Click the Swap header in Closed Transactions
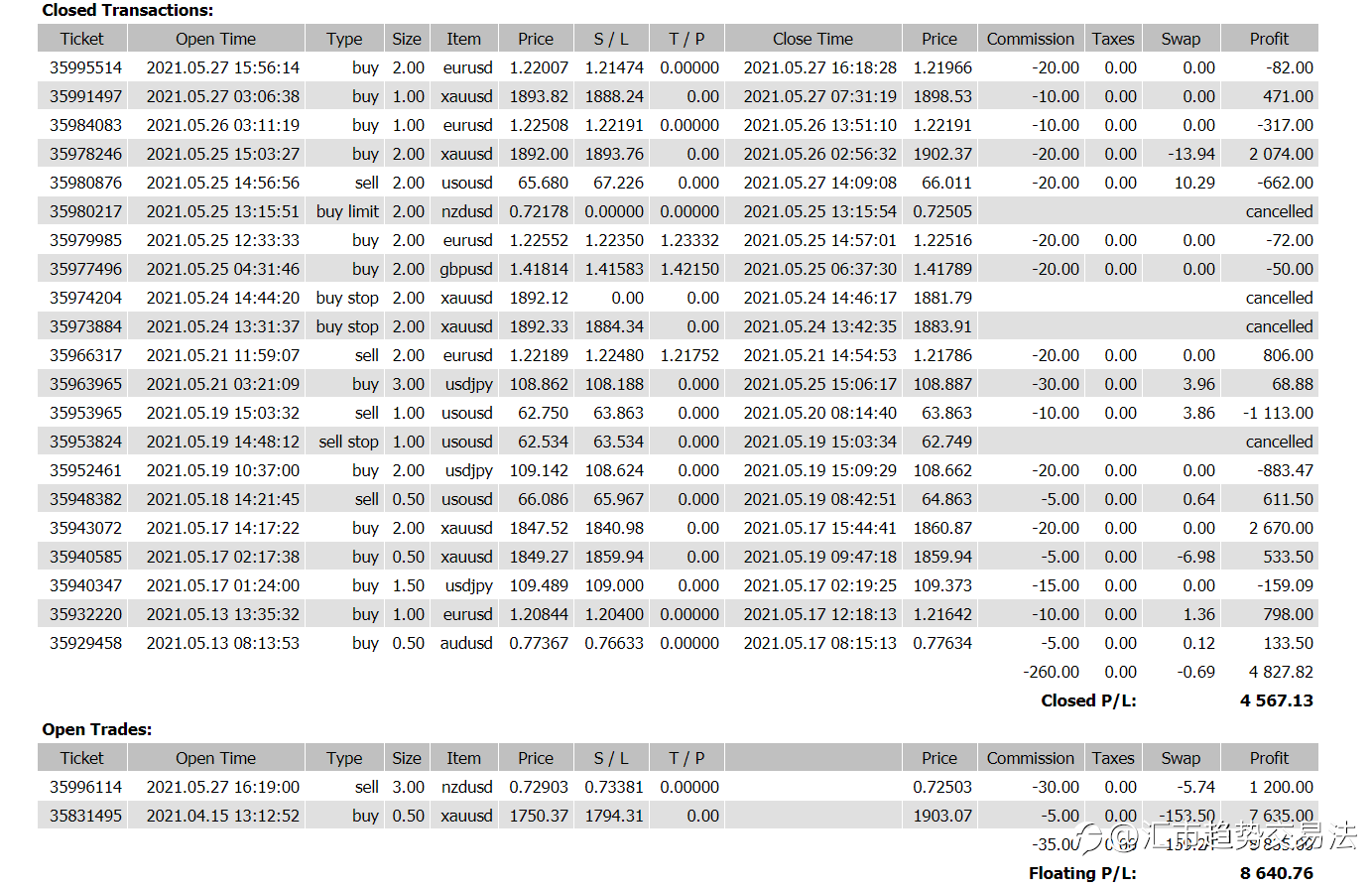Screen dimensions: 1372x888 click(x=1181, y=39)
